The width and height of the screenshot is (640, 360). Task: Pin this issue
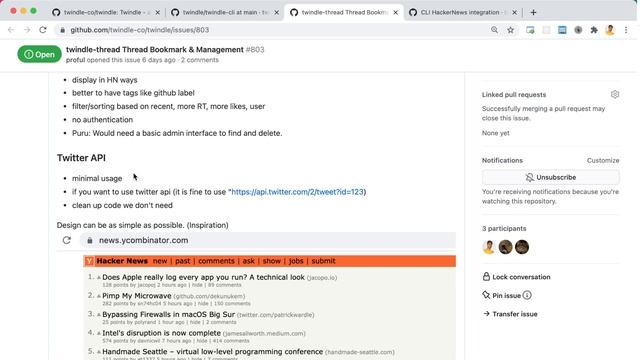502,296
